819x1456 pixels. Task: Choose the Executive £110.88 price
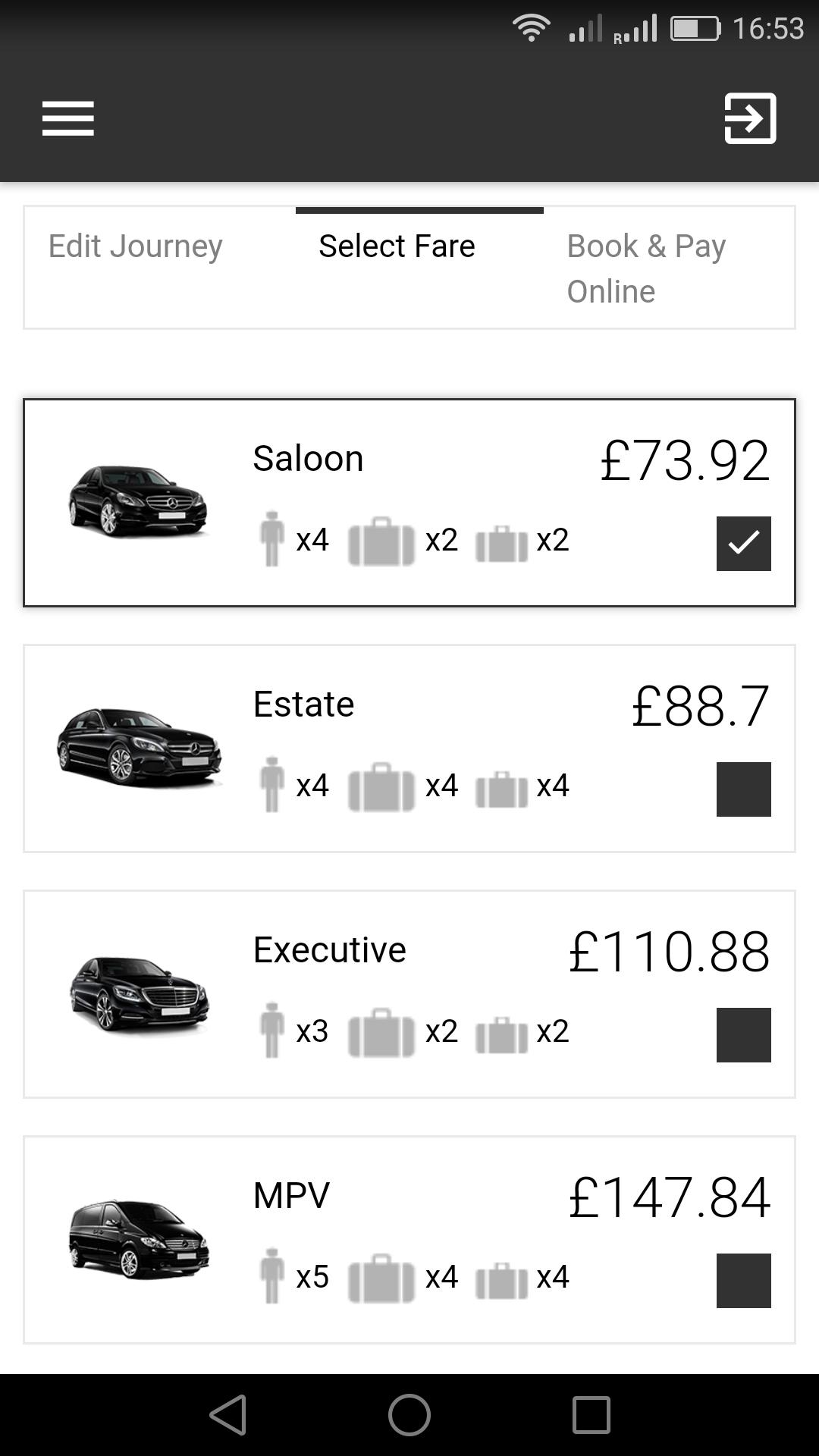670,952
